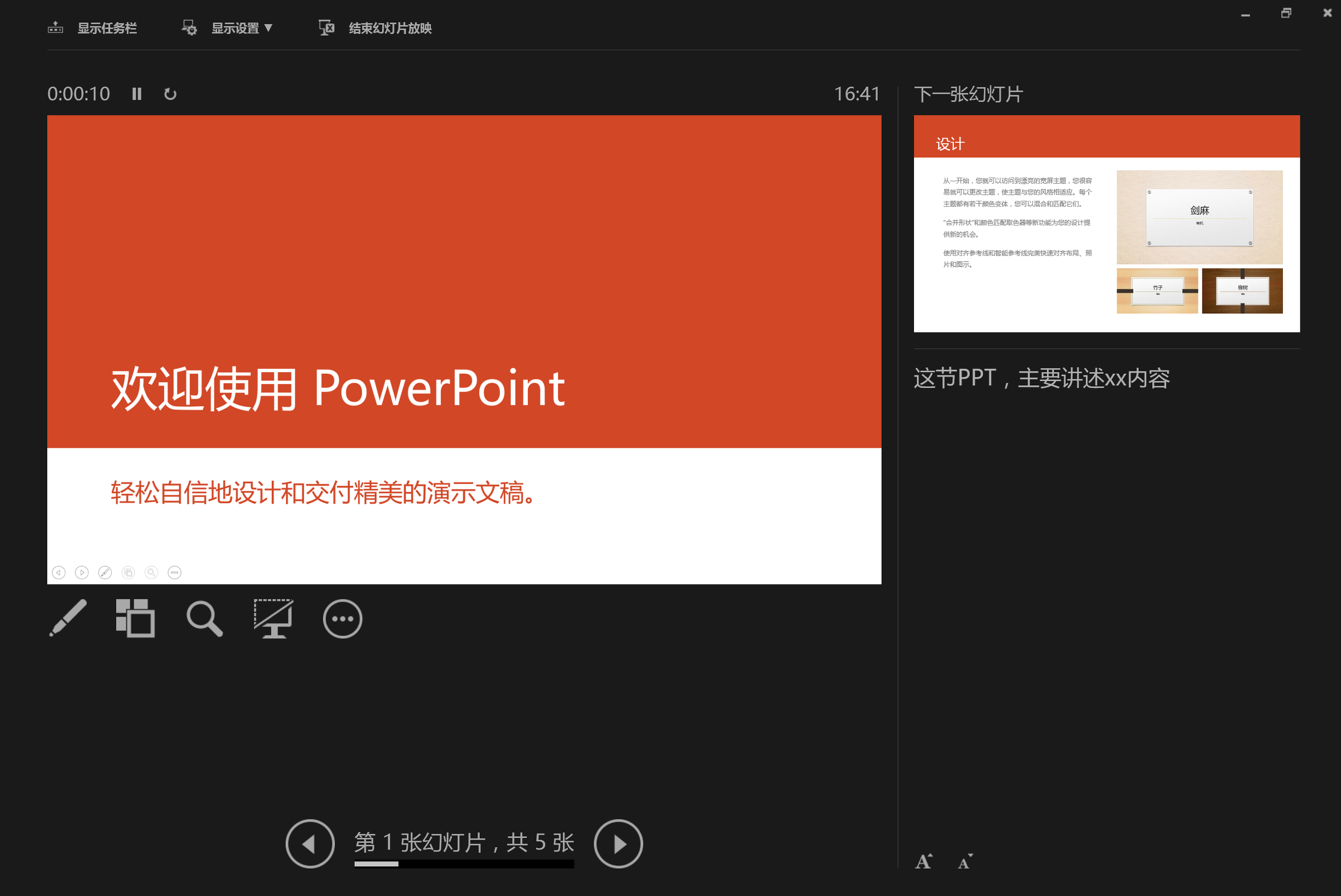Open the 显示设置 dropdown menu
This screenshot has height=896, width=1341.
pyautogui.click(x=242, y=28)
